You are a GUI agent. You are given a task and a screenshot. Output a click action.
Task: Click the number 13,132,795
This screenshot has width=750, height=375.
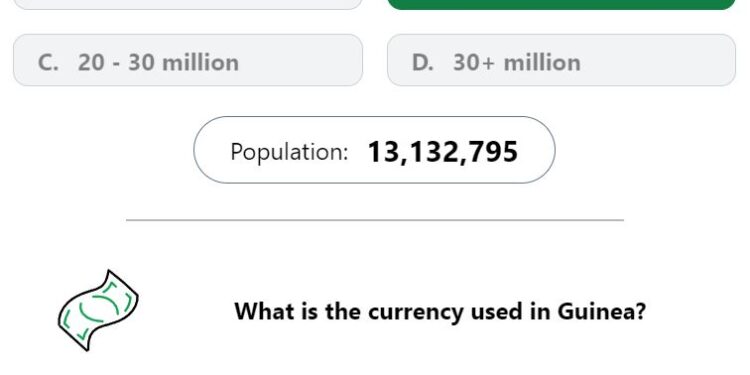pos(442,152)
